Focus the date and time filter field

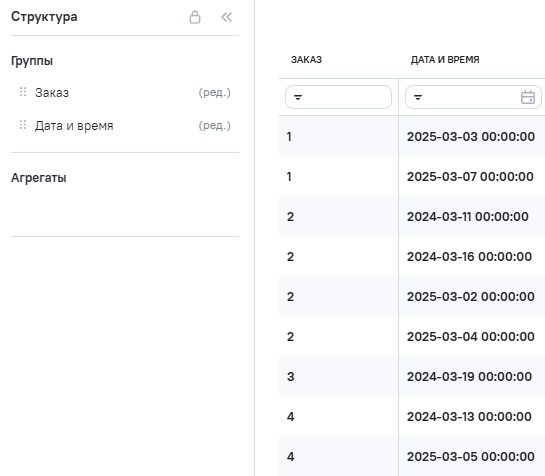pos(473,97)
